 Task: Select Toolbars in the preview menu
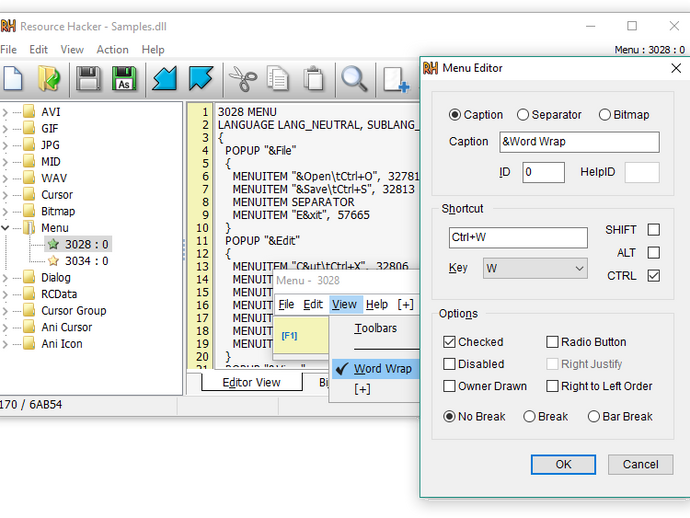[376, 328]
